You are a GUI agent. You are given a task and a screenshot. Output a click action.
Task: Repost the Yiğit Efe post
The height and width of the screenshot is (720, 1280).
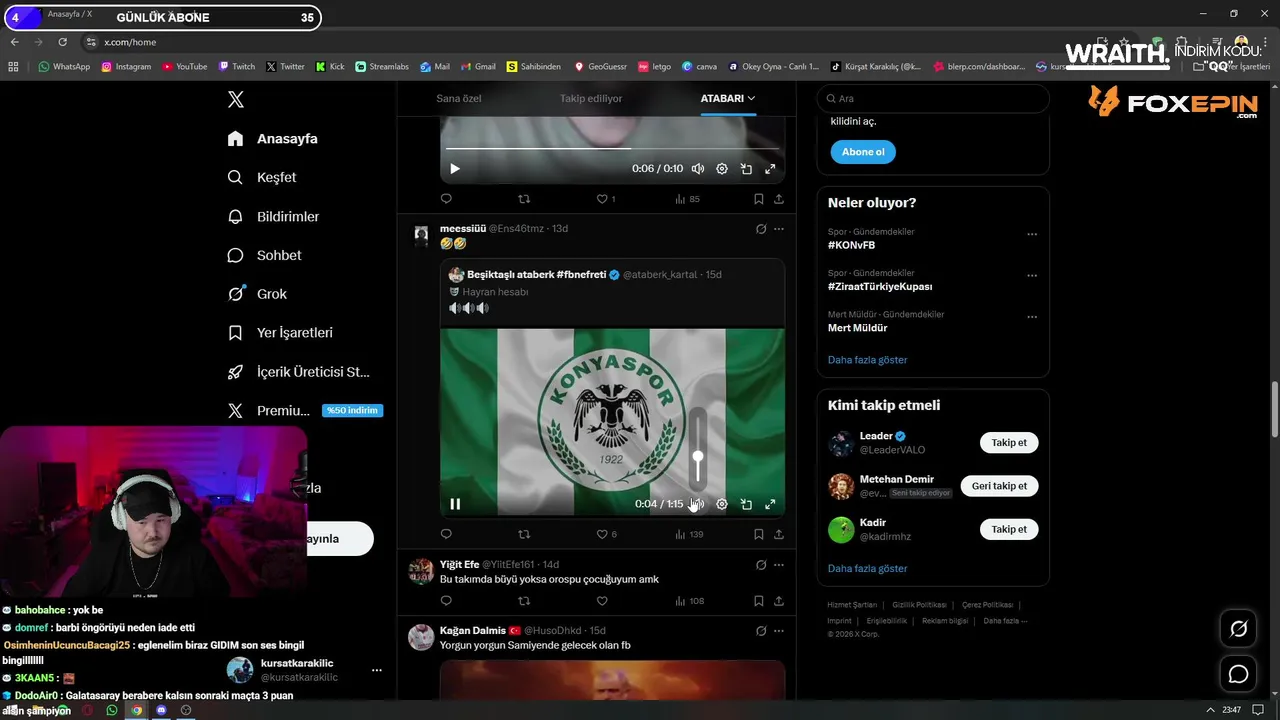pyautogui.click(x=524, y=601)
